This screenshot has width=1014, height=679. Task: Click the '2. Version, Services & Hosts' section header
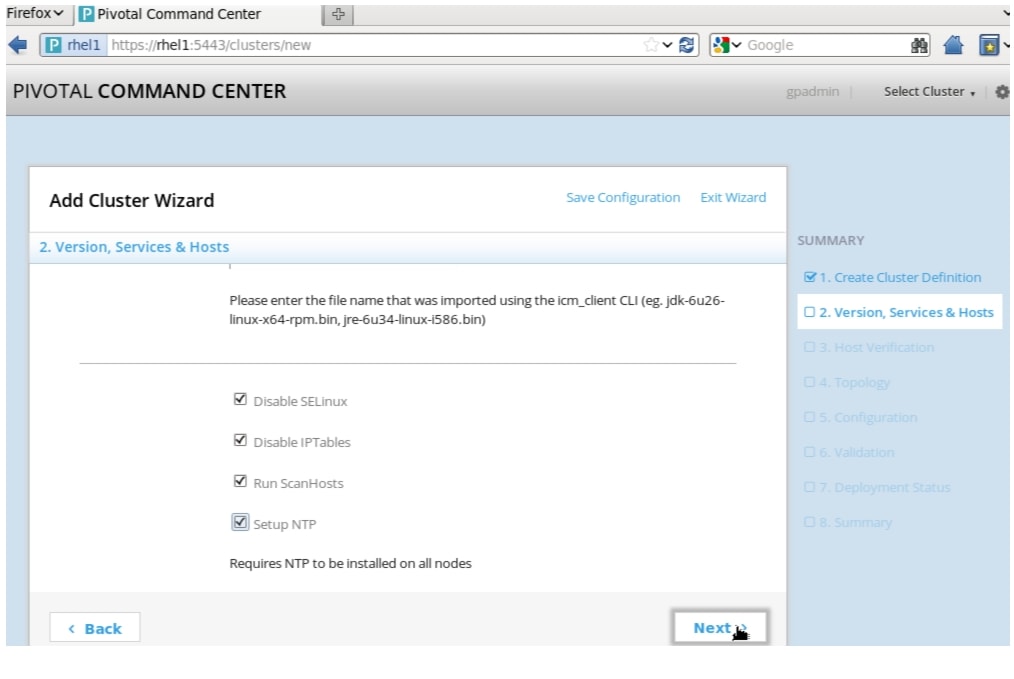(134, 247)
